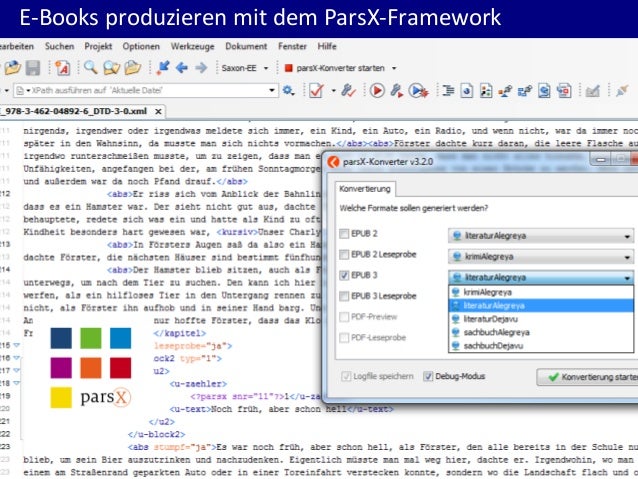
Task: Click the Format and Indent lines icon
Action: coord(448,90)
